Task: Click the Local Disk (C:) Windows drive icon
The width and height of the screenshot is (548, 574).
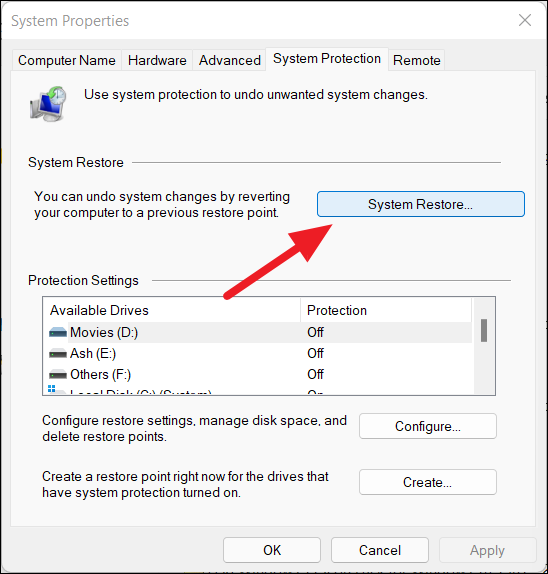Action: coord(57,390)
